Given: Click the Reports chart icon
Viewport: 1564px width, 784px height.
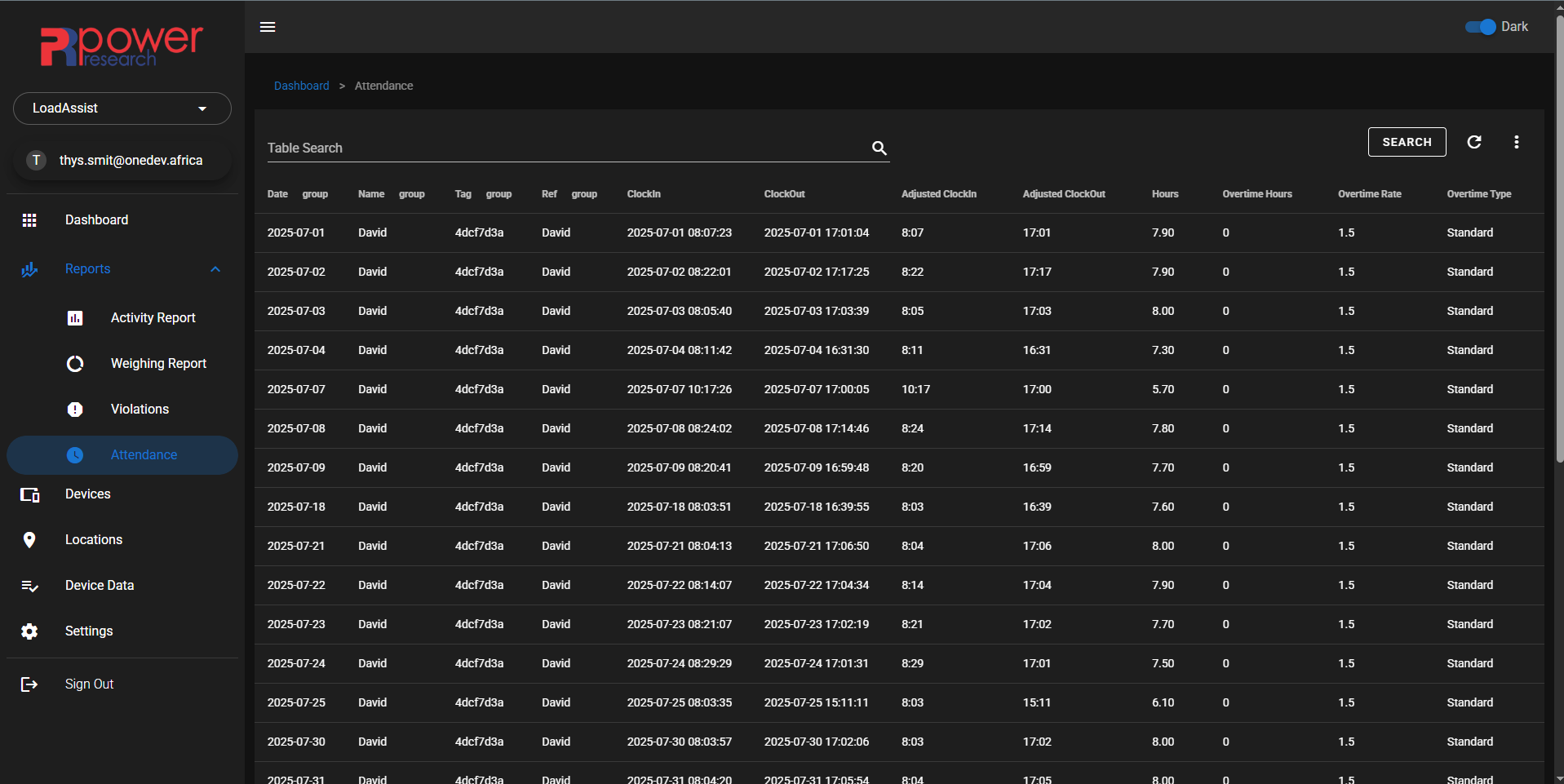Looking at the screenshot, I should pyautogui.click(x=29, y=269).
